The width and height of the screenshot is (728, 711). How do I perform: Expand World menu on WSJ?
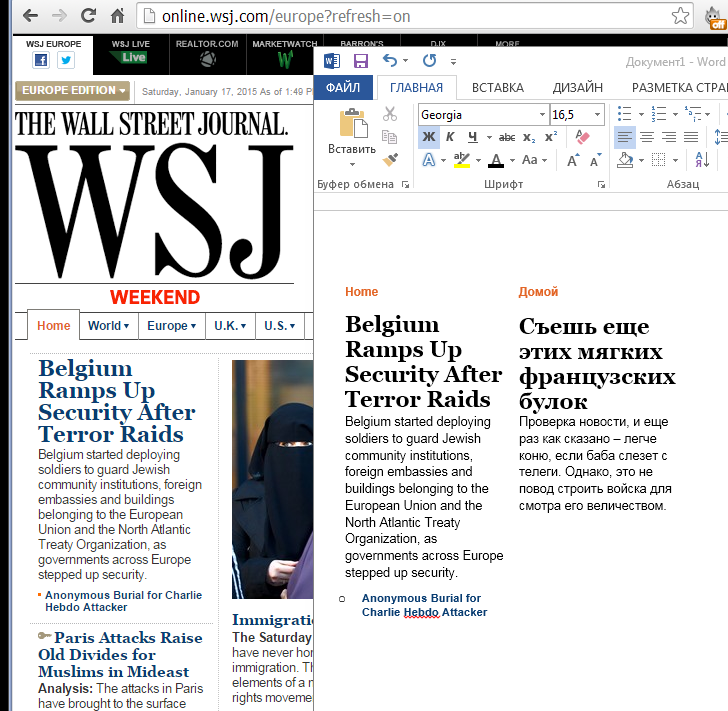pos(109,326)
